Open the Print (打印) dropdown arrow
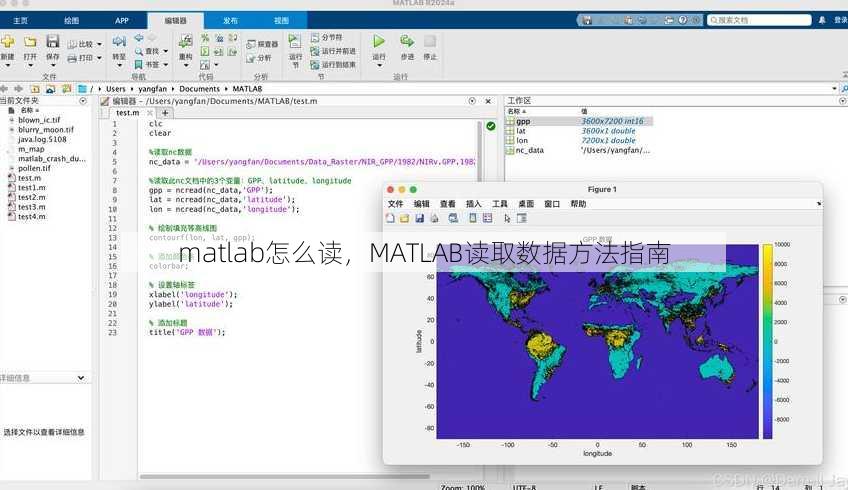Viewport: 848px width, 490px height. pos(100,58)
